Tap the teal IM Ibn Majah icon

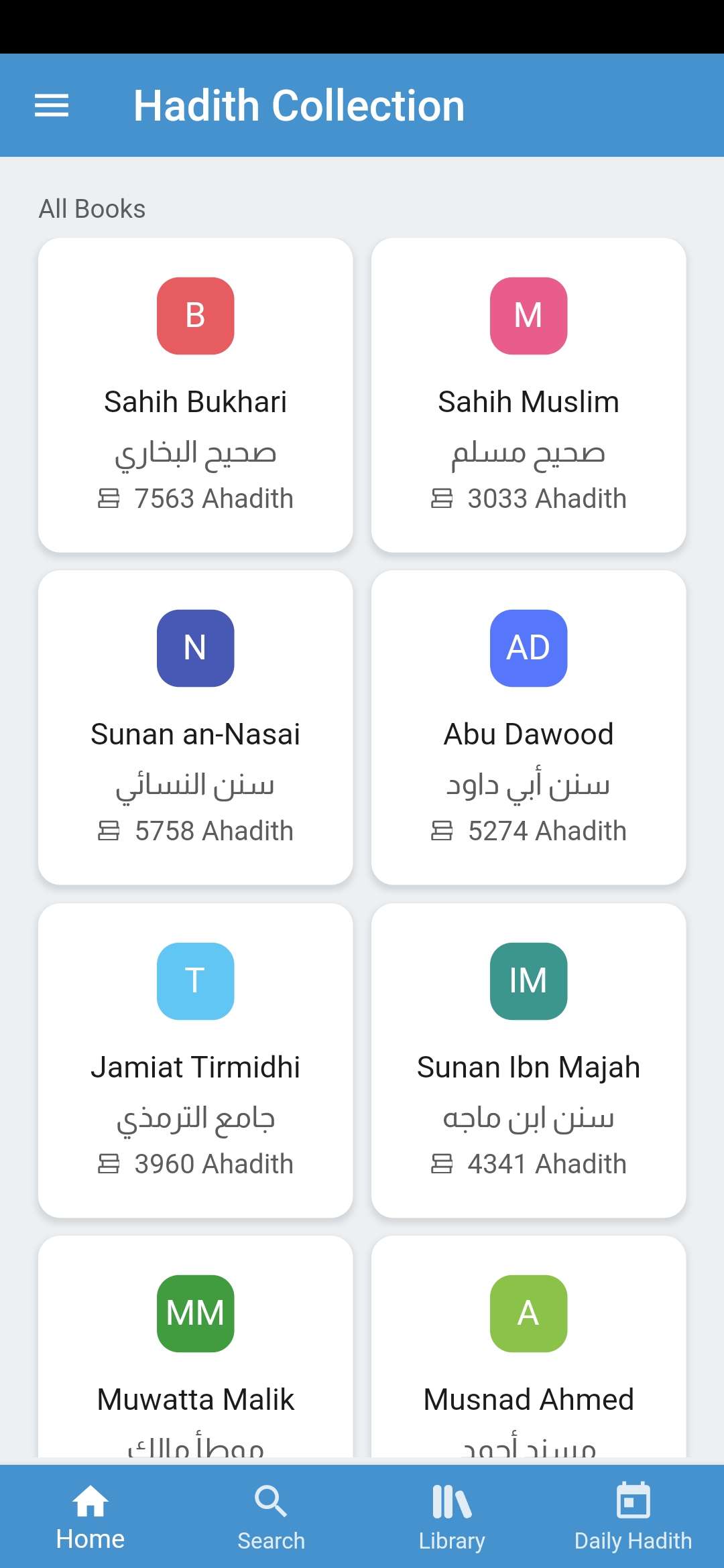pos(528,981)
